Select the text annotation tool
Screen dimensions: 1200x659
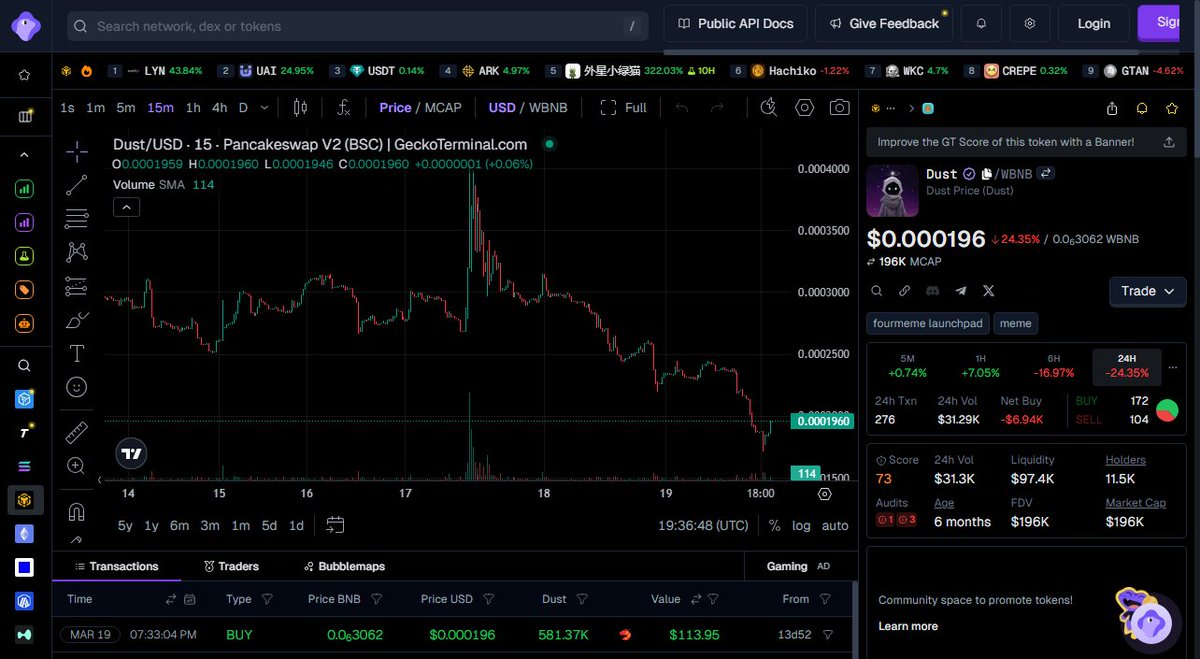(x=77, y=353)
